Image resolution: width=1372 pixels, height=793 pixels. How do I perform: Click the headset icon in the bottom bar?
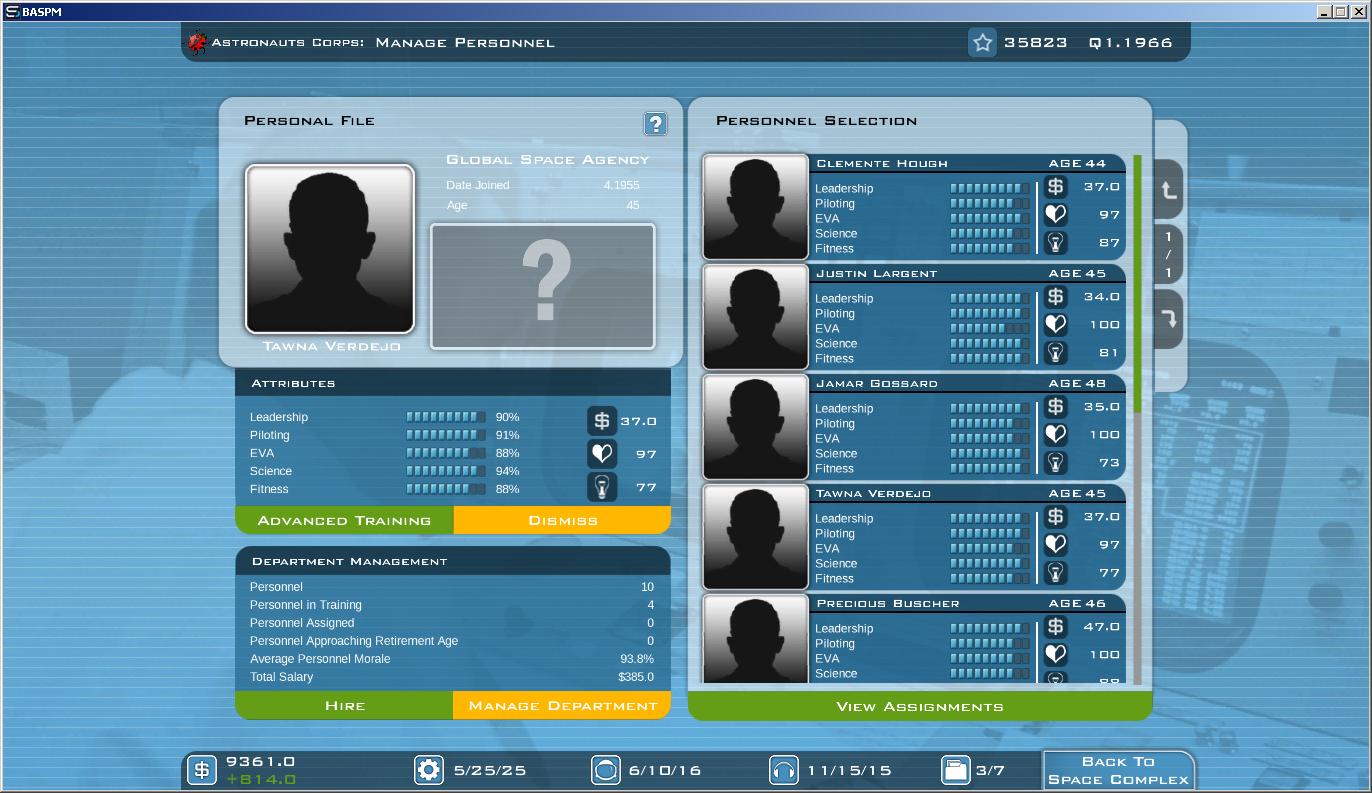(x=784, y=770)
